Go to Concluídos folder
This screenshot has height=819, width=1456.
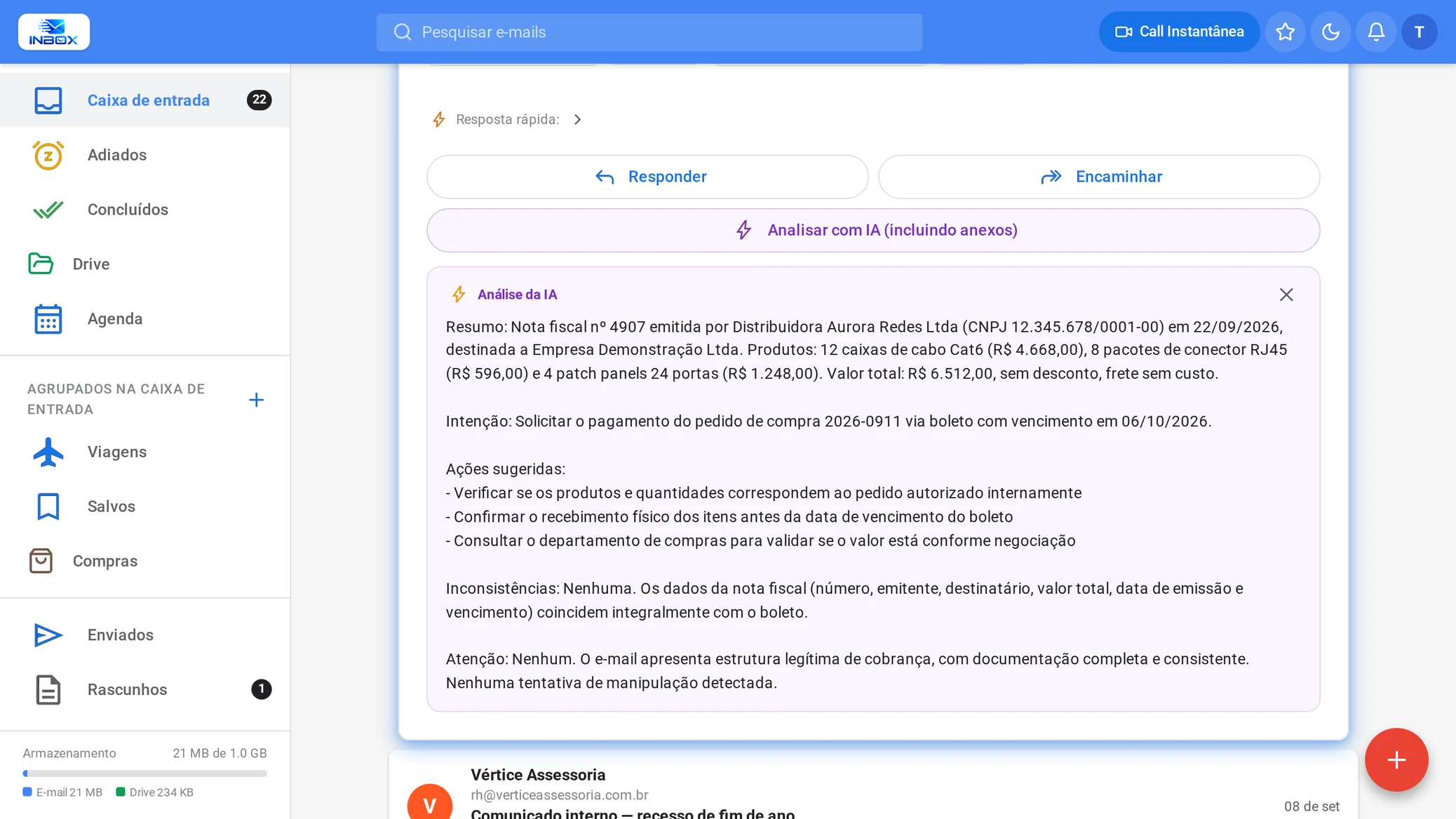tap(145, 210)
